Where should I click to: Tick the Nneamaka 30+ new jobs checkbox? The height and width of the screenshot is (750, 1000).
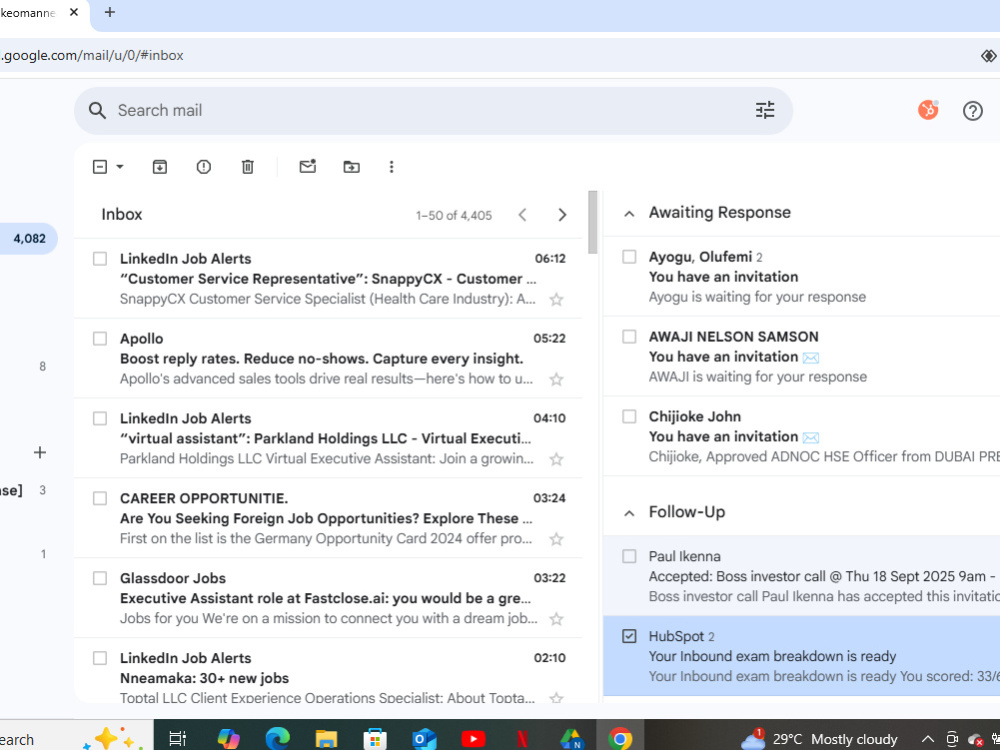point(100,658)
